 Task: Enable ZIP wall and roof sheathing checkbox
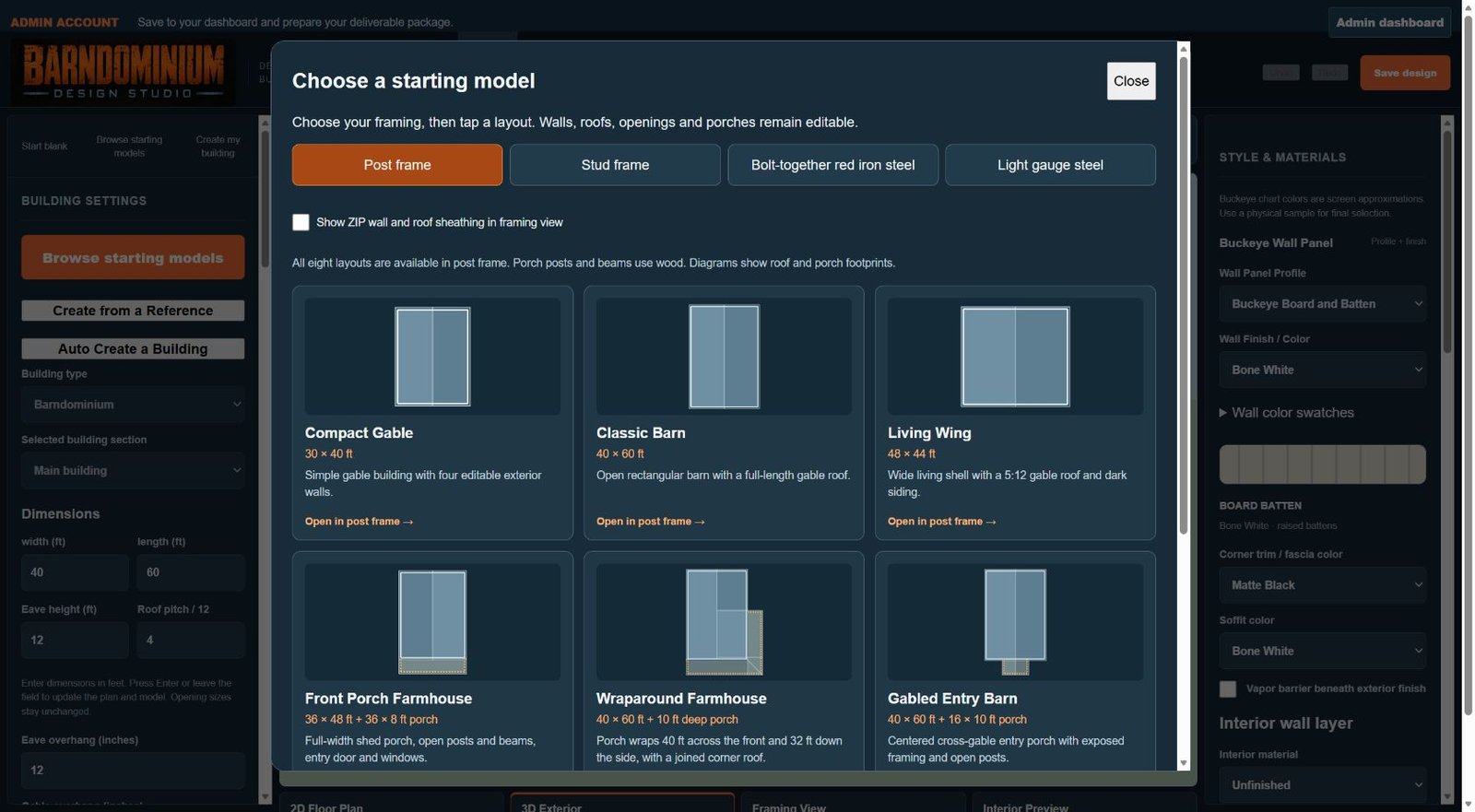[301, 222]
